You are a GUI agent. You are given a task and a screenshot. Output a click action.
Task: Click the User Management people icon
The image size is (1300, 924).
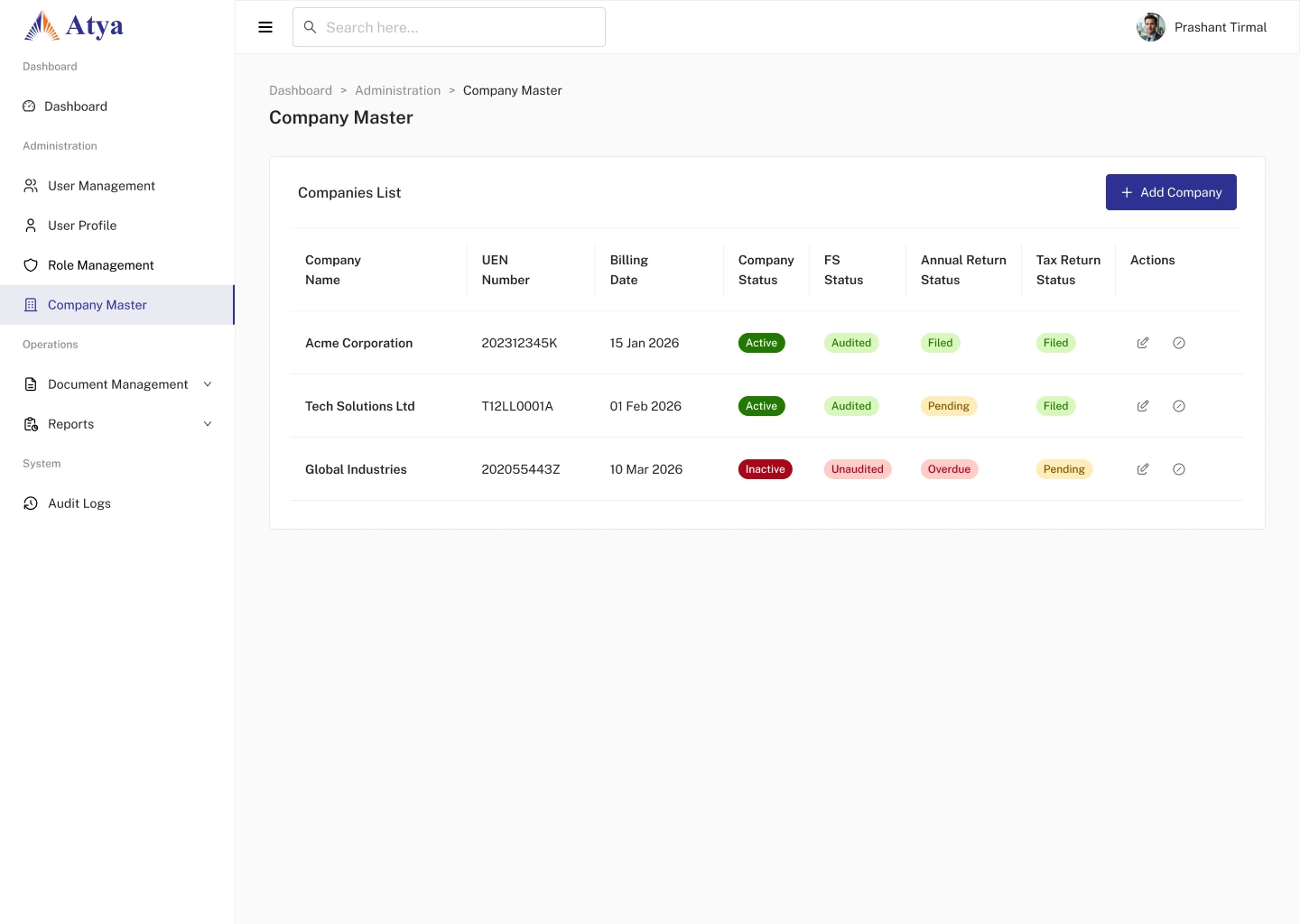[31, 186]
